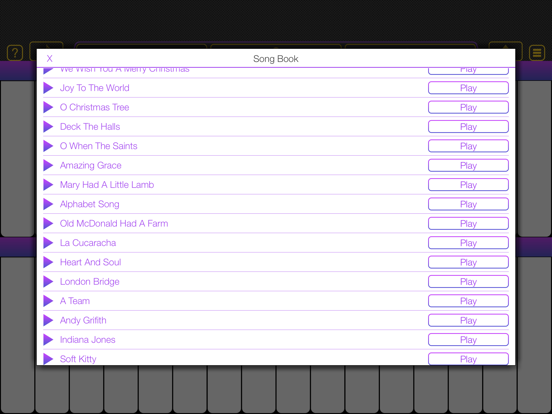Image resolution: width=552 pixels, height=414 pixels.
Task: Close the Song Book with X
Action: pos(50,58)
